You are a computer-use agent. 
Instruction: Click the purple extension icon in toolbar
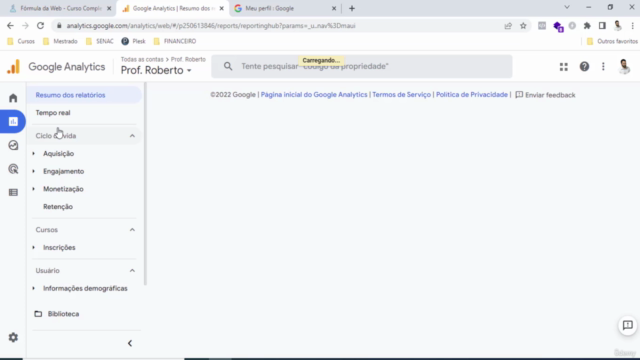558,27
